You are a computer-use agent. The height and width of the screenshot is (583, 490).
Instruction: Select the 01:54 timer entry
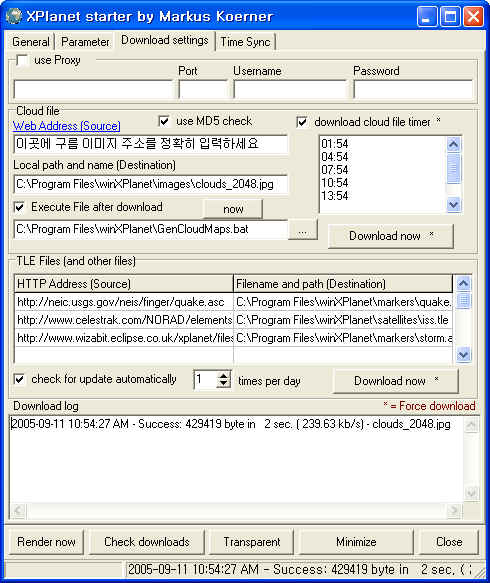pos(335,144)
